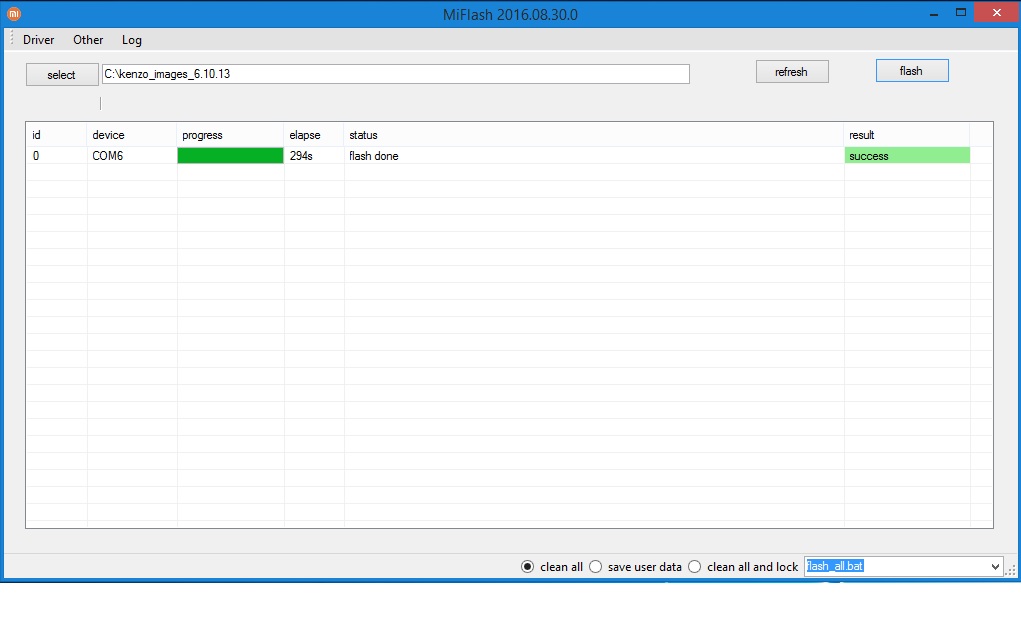Click the device column header

(x=132, y=135)
